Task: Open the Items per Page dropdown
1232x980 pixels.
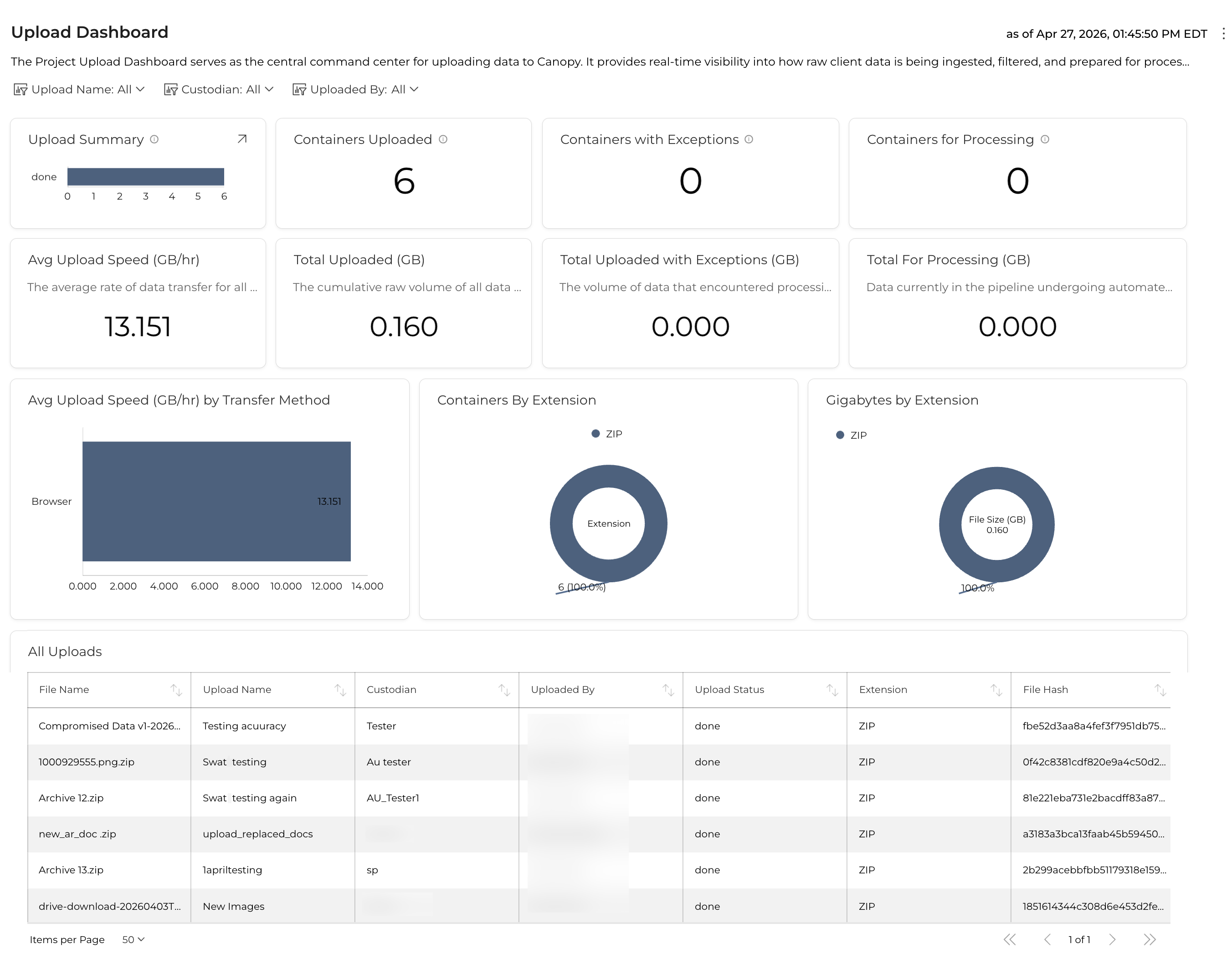Action: (132, 939)
